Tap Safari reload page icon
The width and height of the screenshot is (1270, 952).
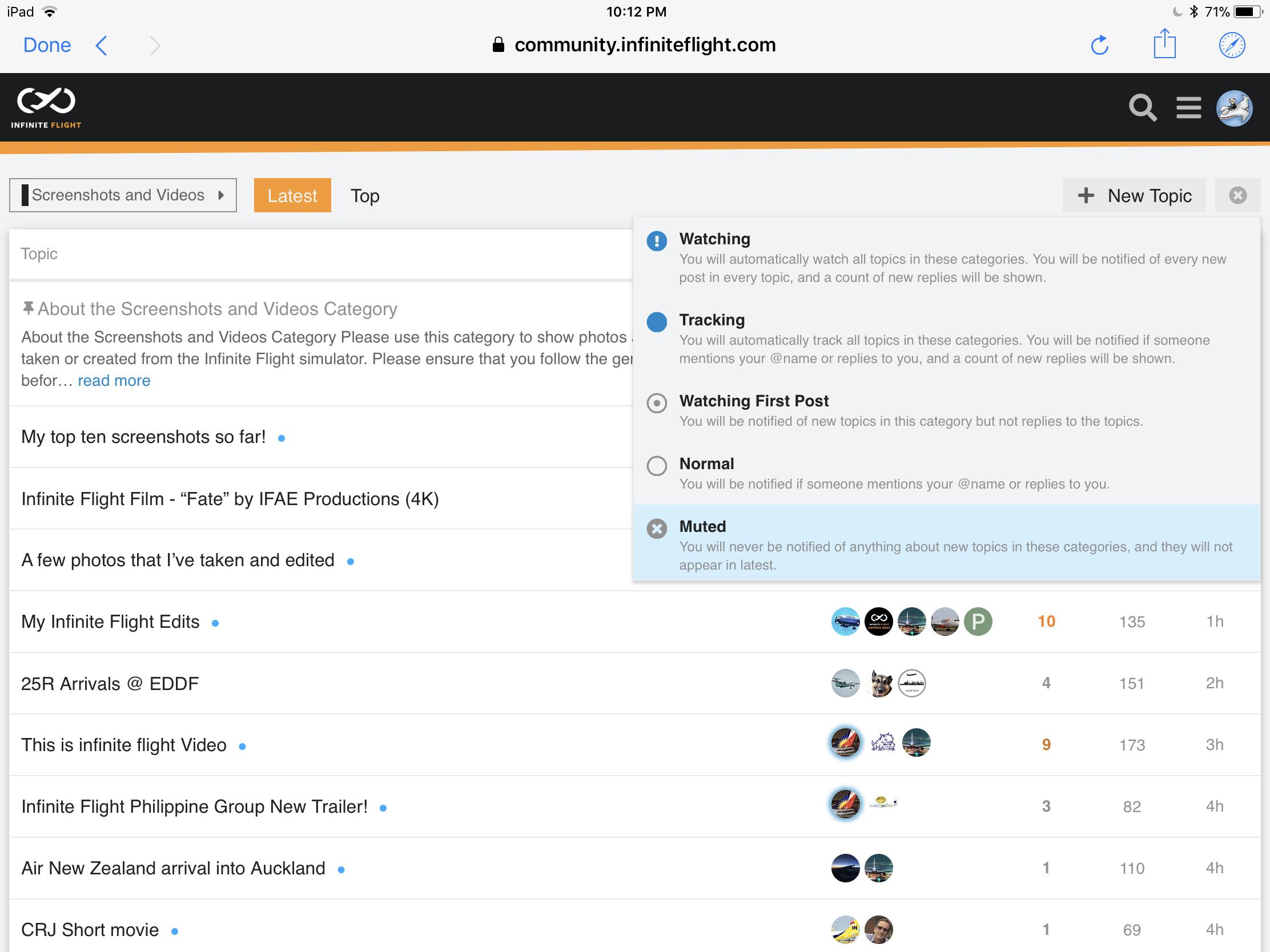1099,45
